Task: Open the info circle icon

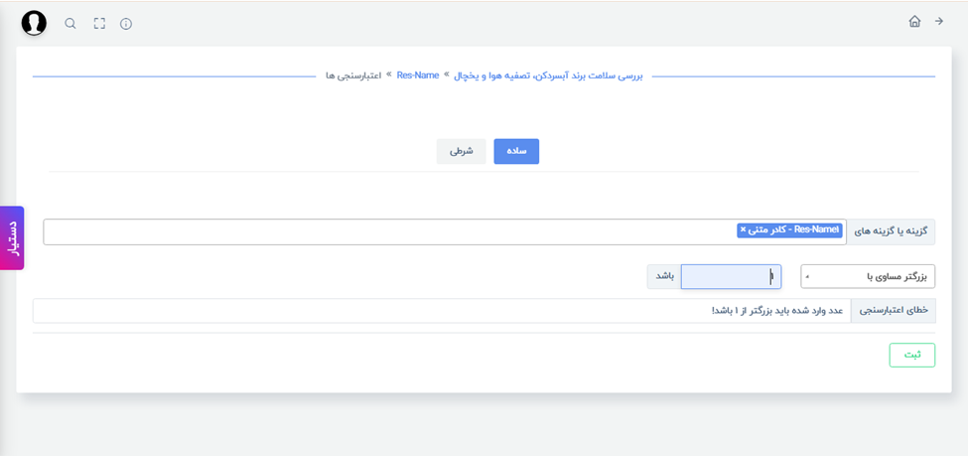Action: tap(126, 24)
